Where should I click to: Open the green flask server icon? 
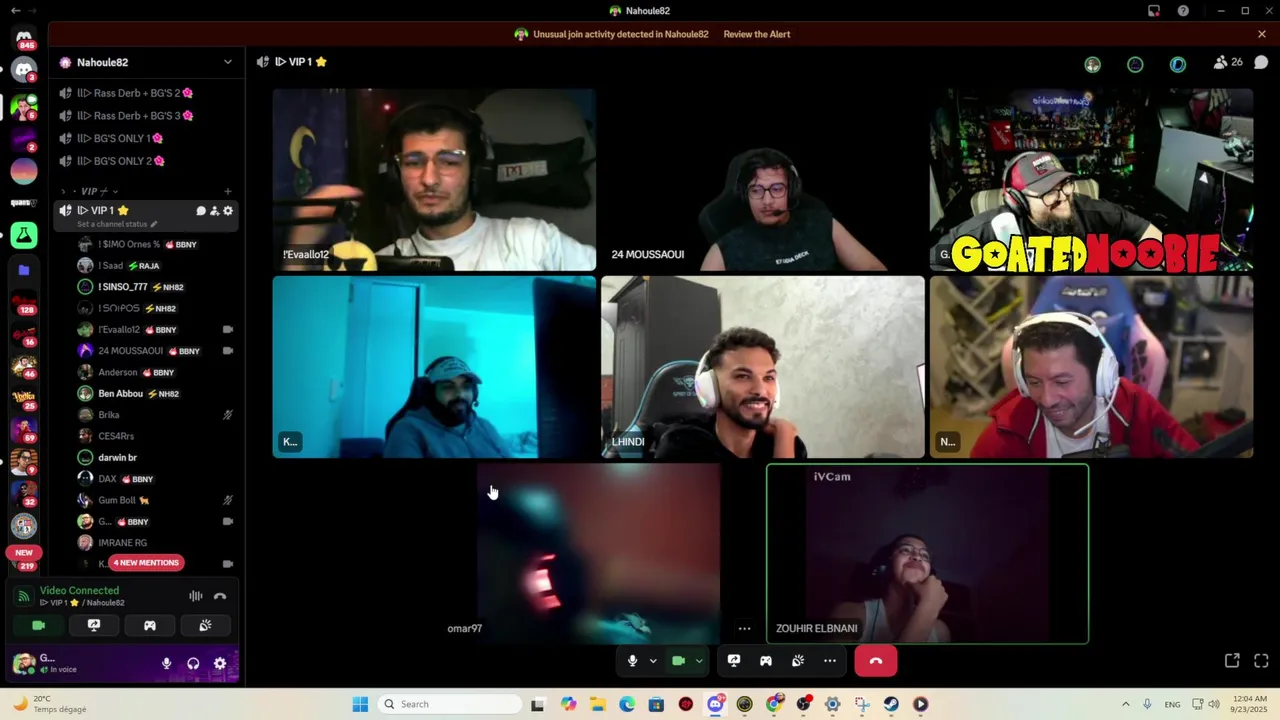24,236
